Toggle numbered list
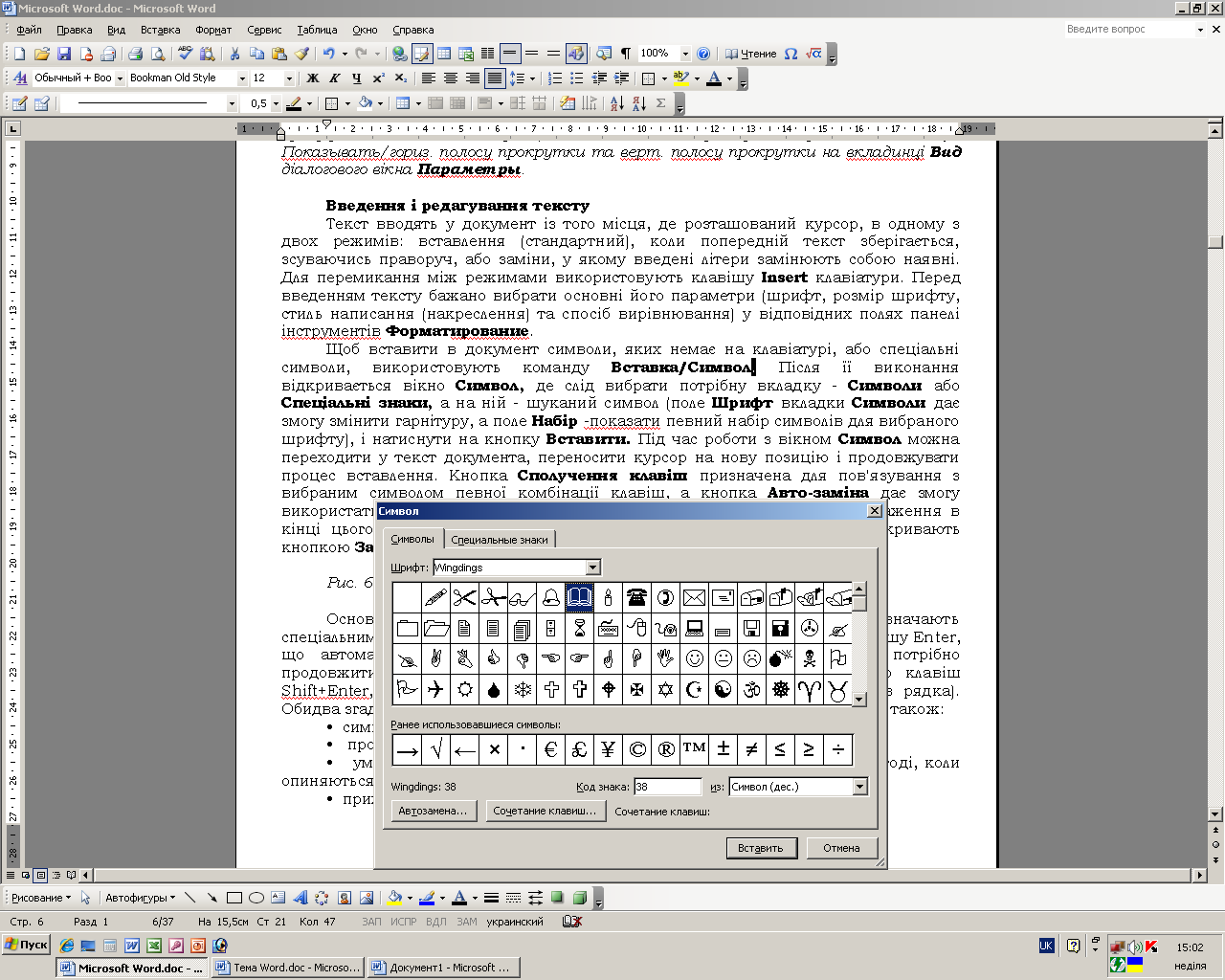This screenshot has width=1225, height=980. click(554, 78)
